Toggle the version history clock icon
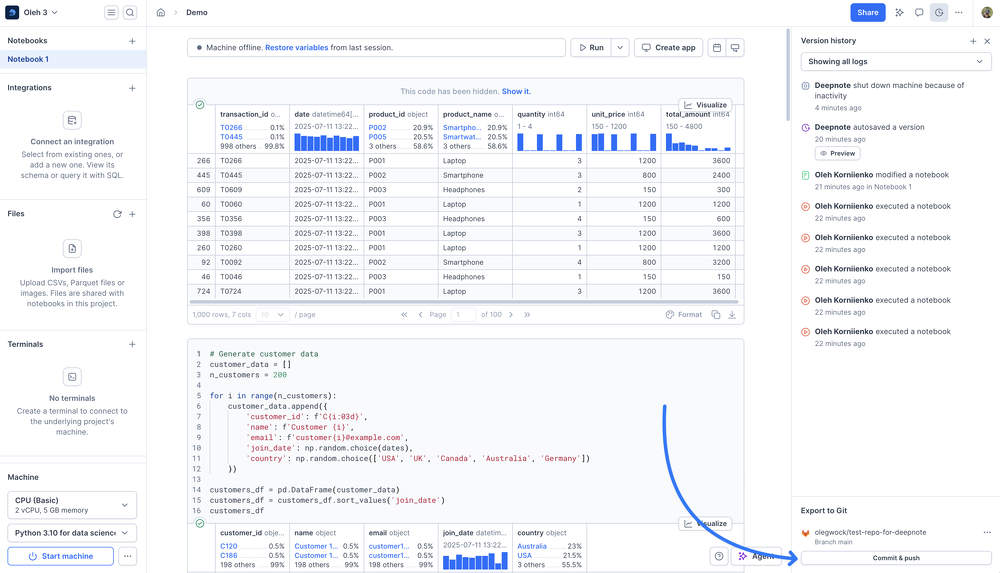The height and width of the screenshot is (573, 1000). click(939, 13)
